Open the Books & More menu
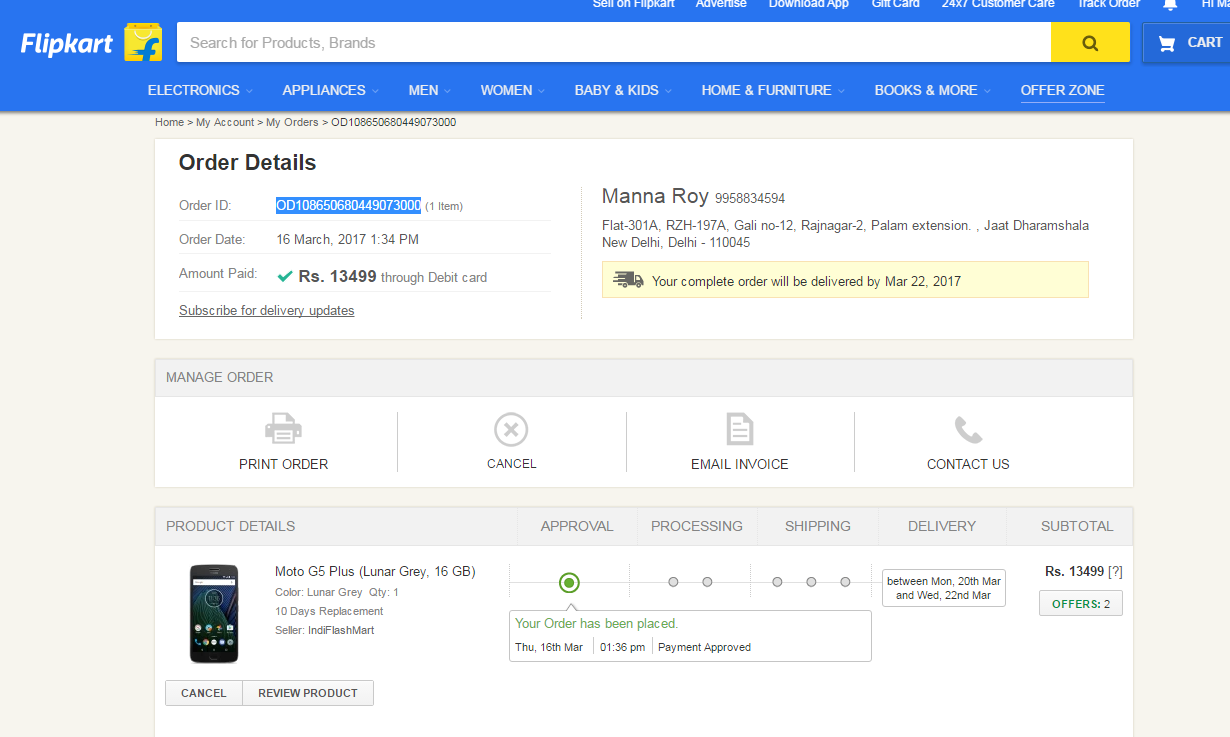The height and width of the screenshot is (737, 1230). [931, 90]
